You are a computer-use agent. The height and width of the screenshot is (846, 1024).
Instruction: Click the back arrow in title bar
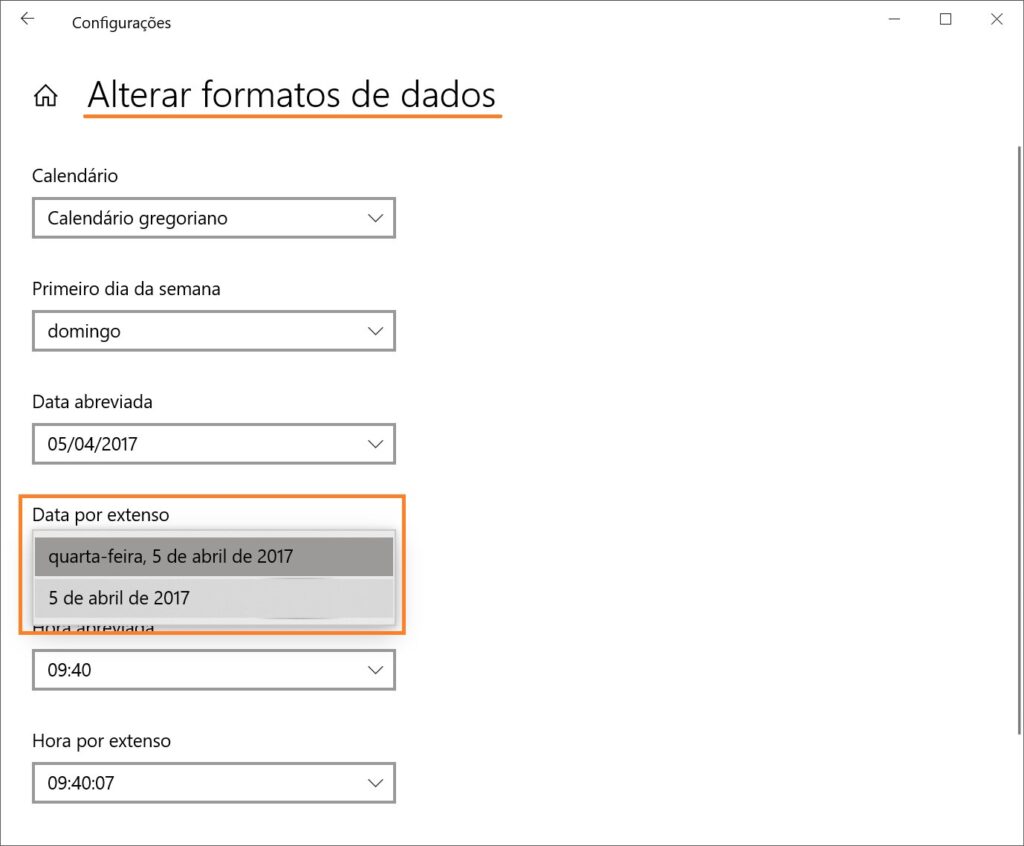(27, 20)
